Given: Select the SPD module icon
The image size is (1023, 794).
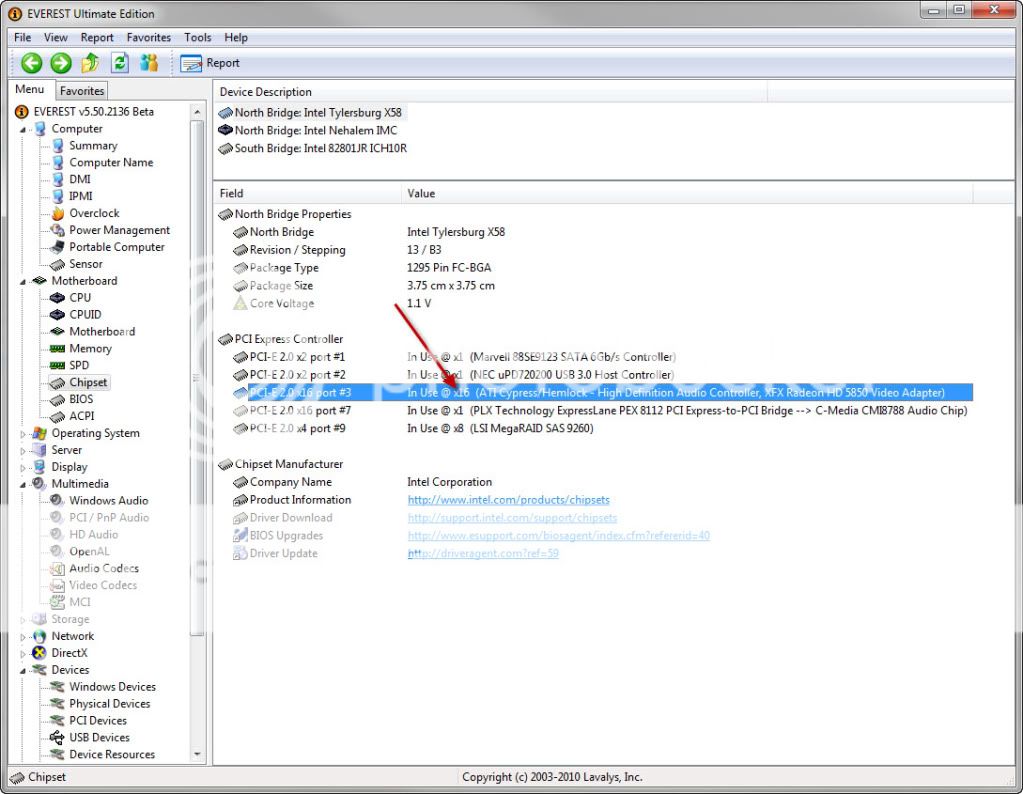Looking at the screenshot, I should 58,365.
